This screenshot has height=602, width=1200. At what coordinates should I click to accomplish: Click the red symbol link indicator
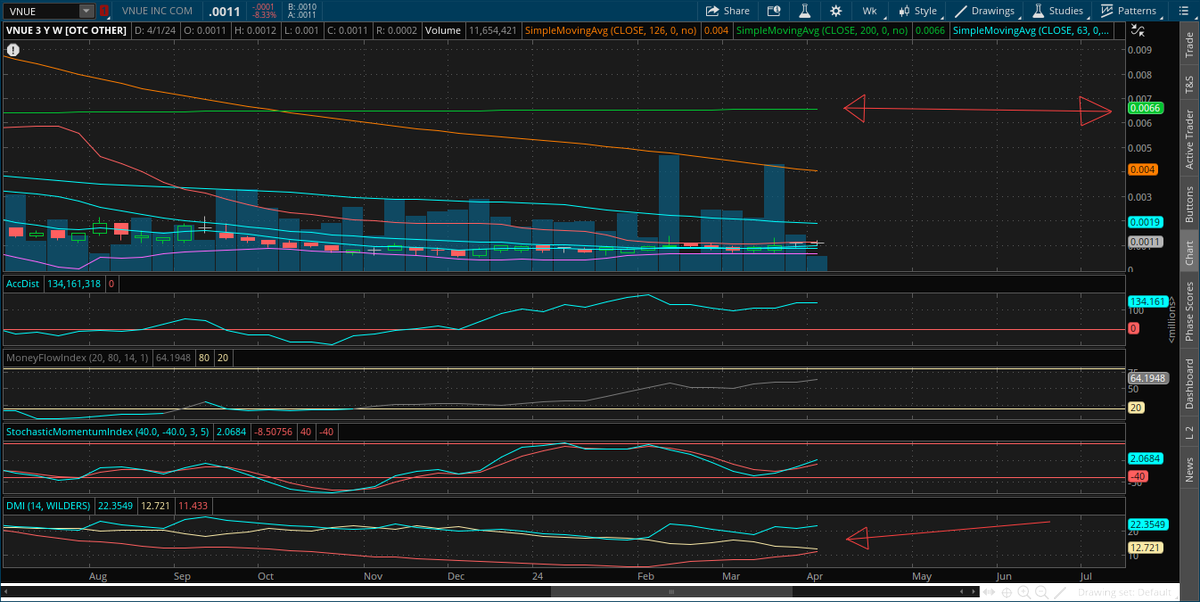104,11
